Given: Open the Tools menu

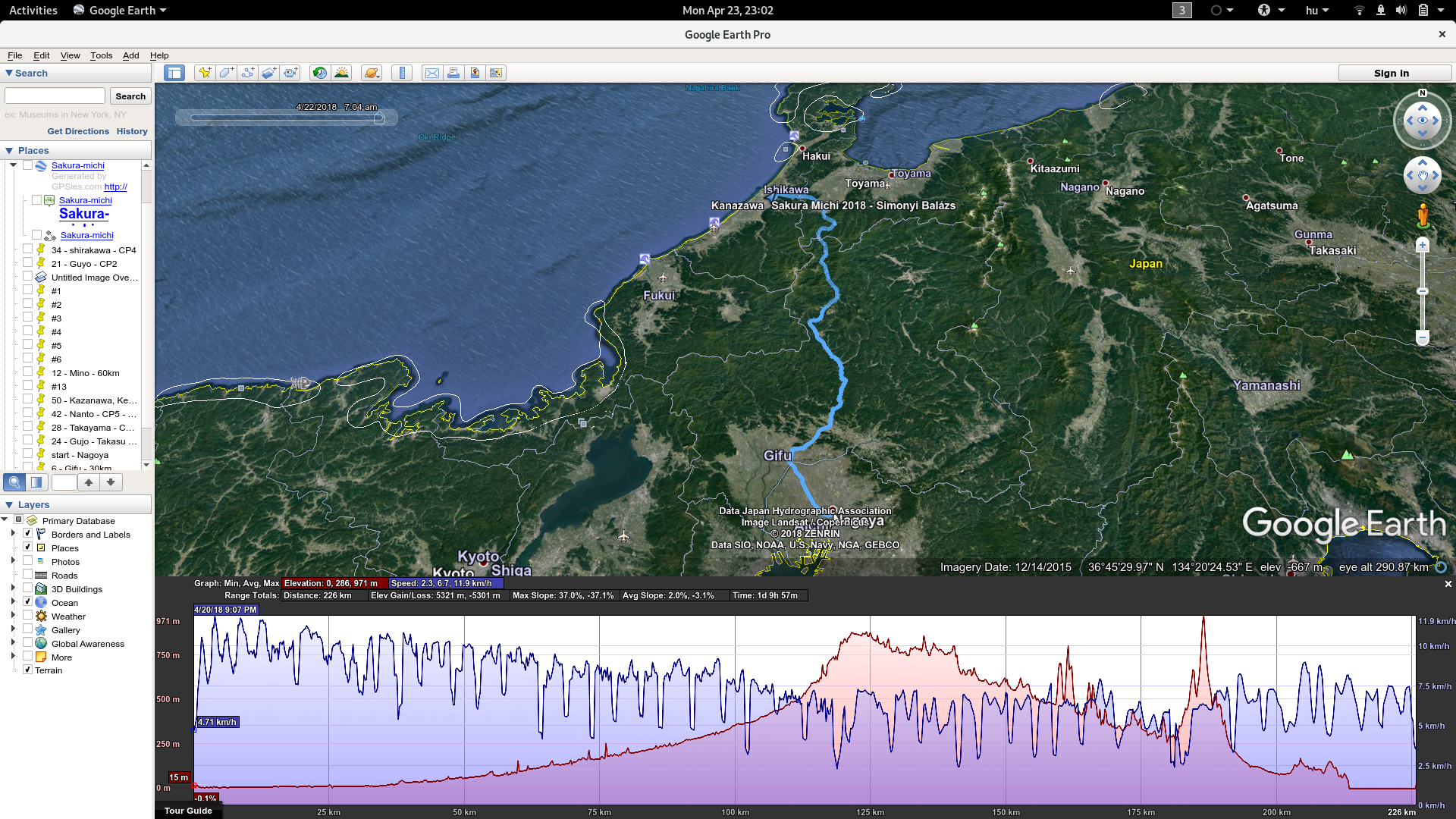Looking at the screenshot, I should [101, 55].
